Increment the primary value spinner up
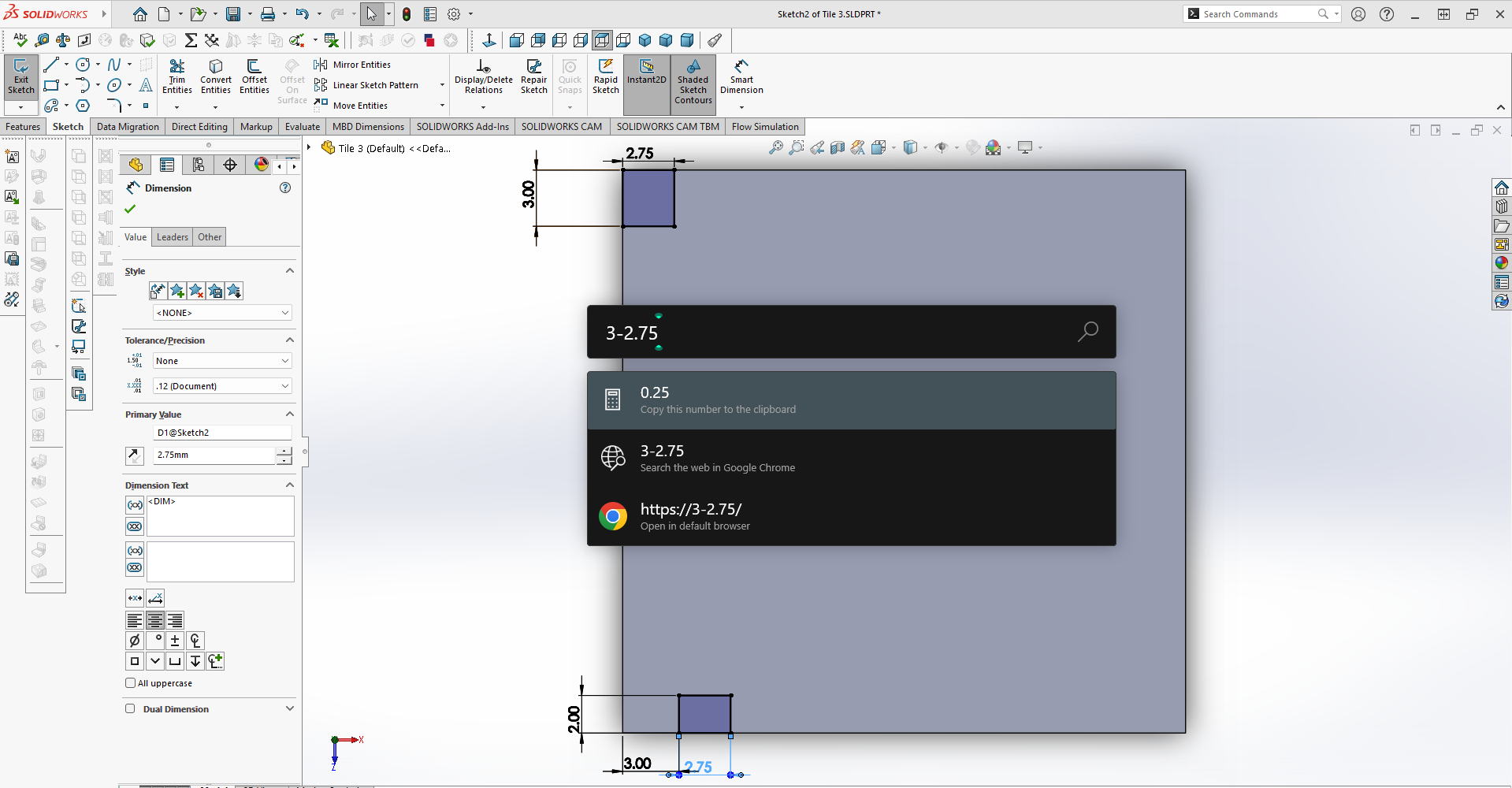 [x=284, y=451]
